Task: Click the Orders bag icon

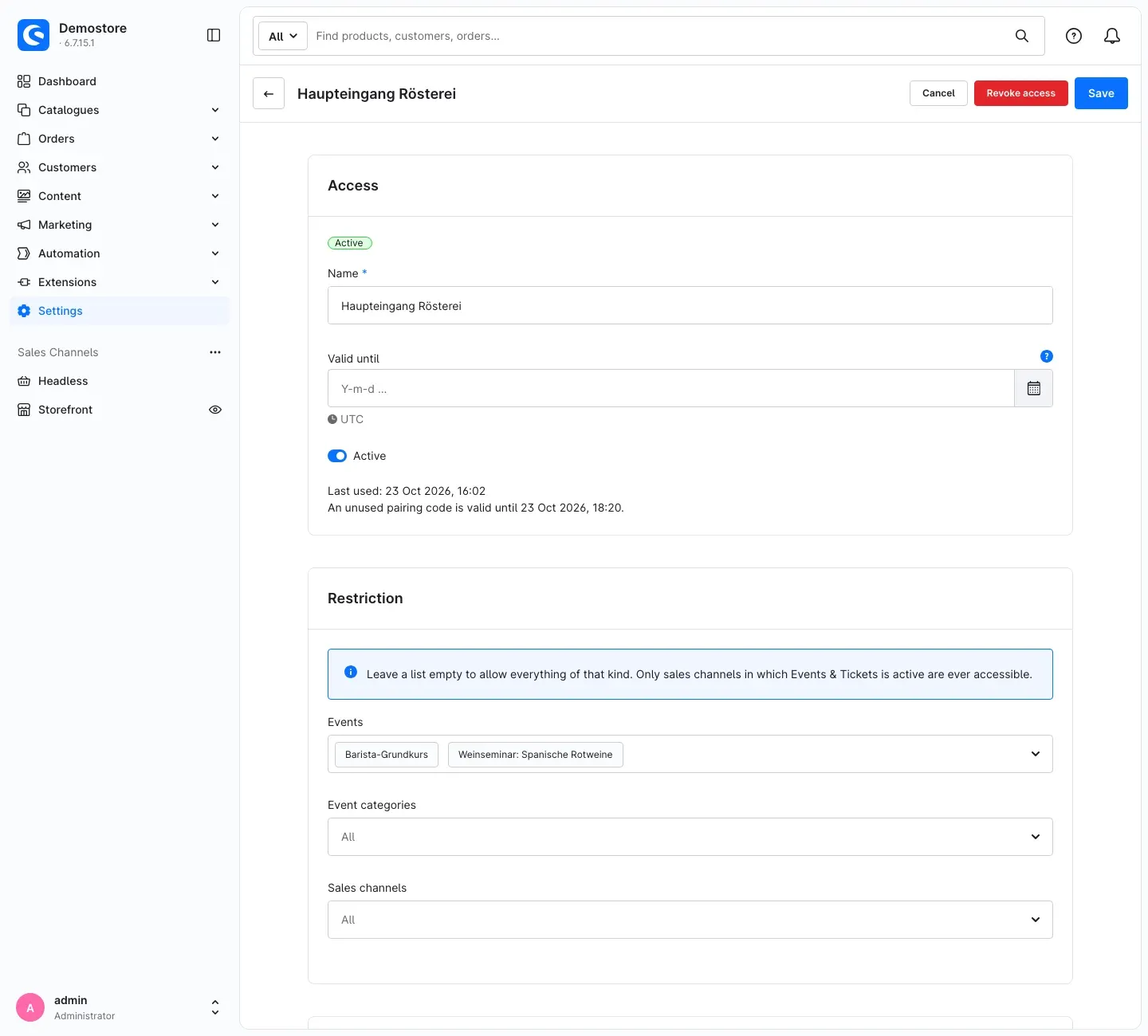Action: (x=24, y=139)
